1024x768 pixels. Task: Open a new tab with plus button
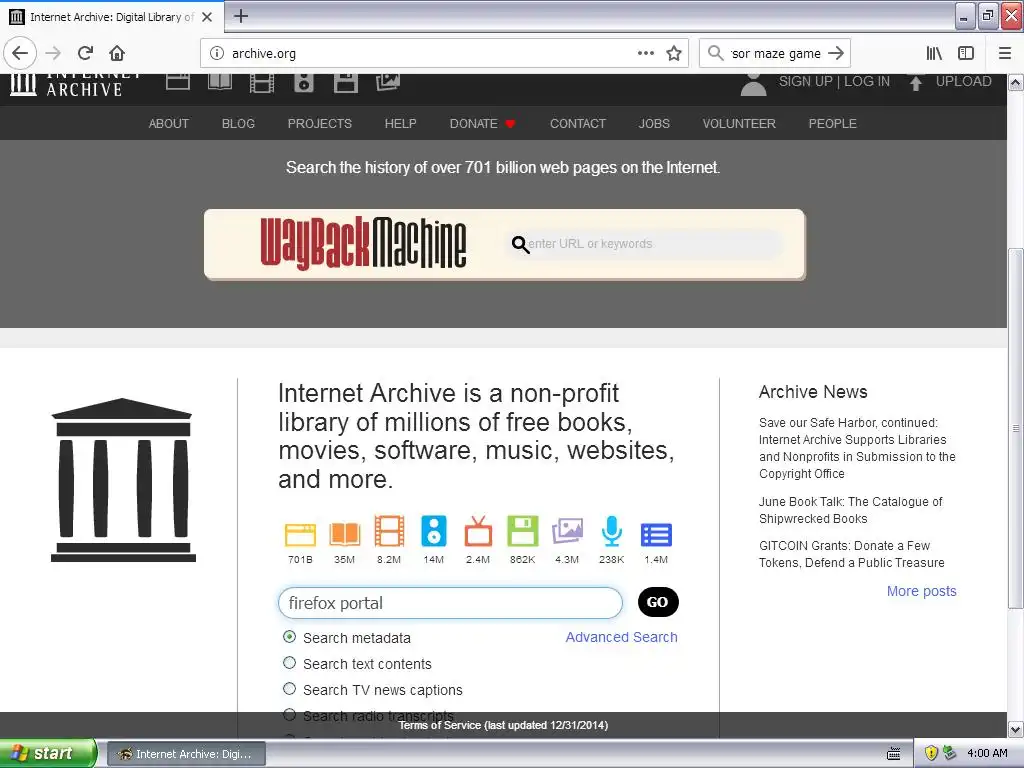click(241, 16)
